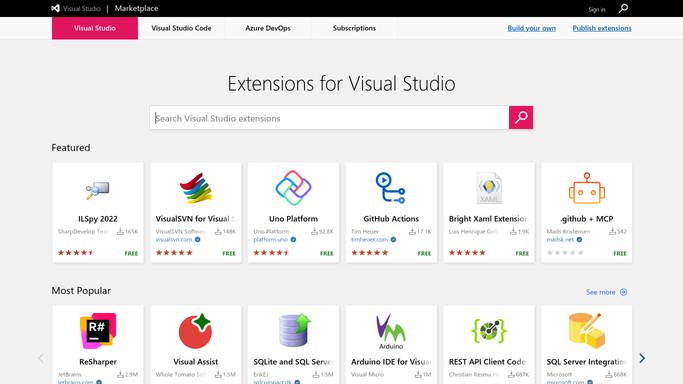Click the Sign in link
The height and width of the screenshot is (384, 683).
596,9
